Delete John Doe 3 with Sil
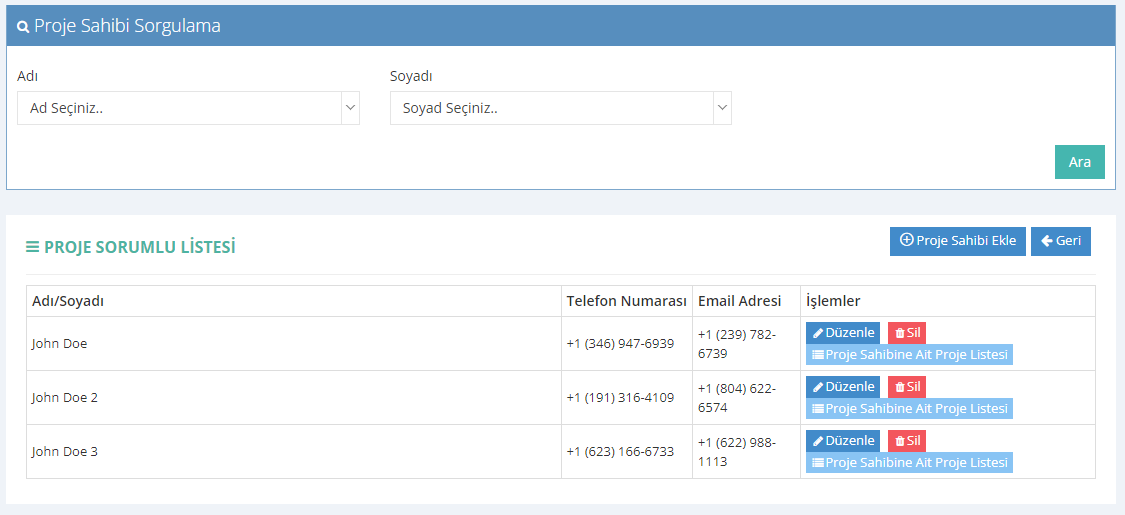The width and height of the screenshot is (1125, 515). coord(907,441)
